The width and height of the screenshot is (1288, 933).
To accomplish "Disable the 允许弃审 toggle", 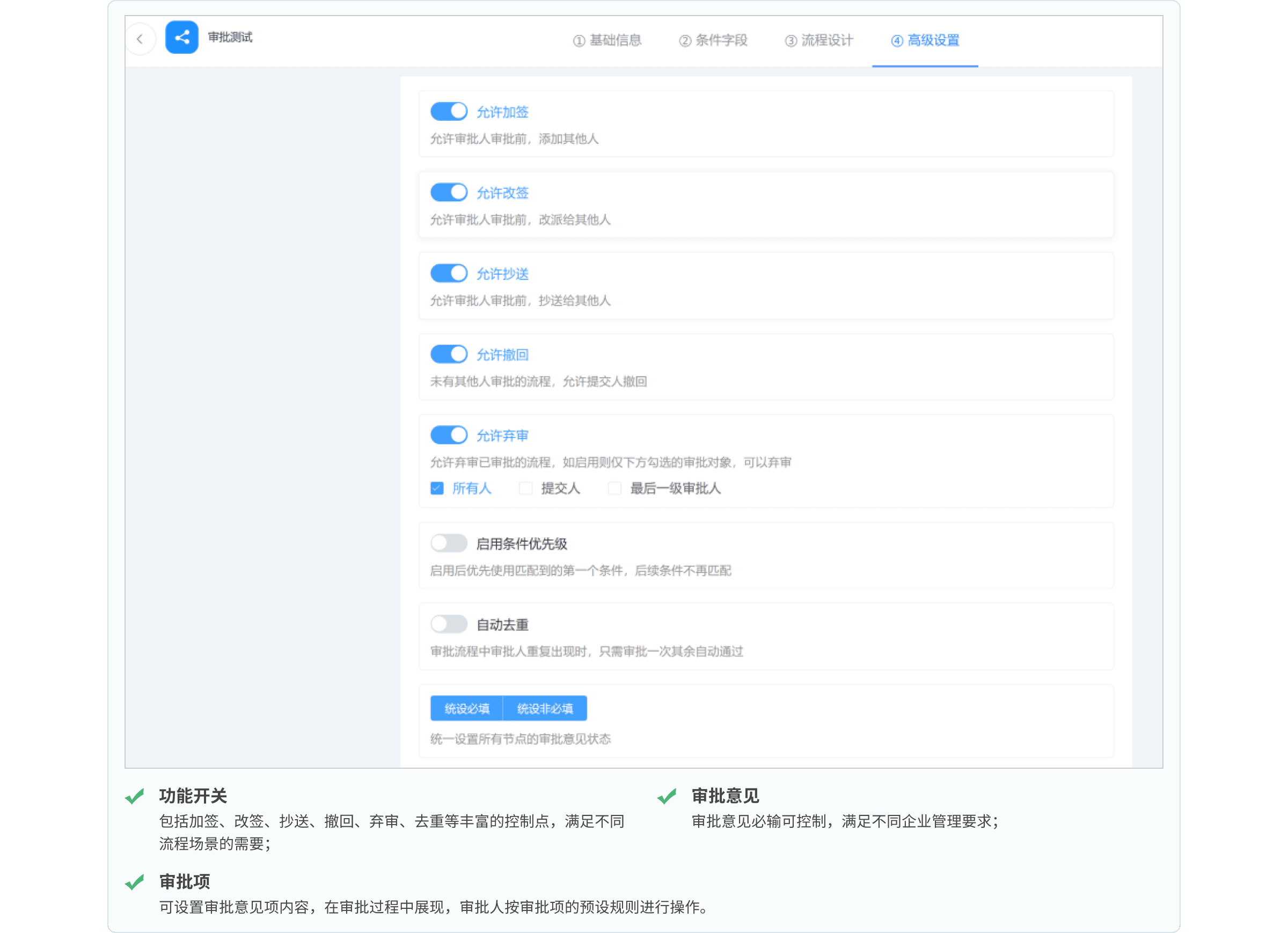I will [x=449, y=435].
